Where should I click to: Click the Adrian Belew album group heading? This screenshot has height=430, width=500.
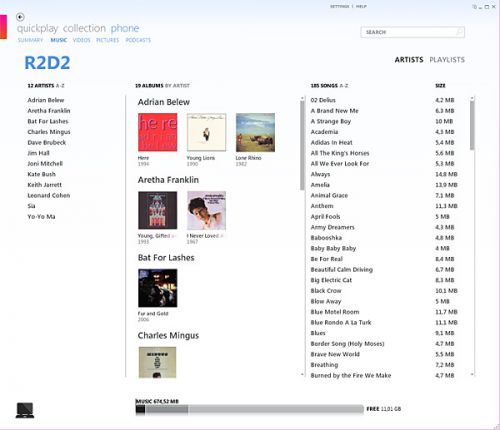164,102
